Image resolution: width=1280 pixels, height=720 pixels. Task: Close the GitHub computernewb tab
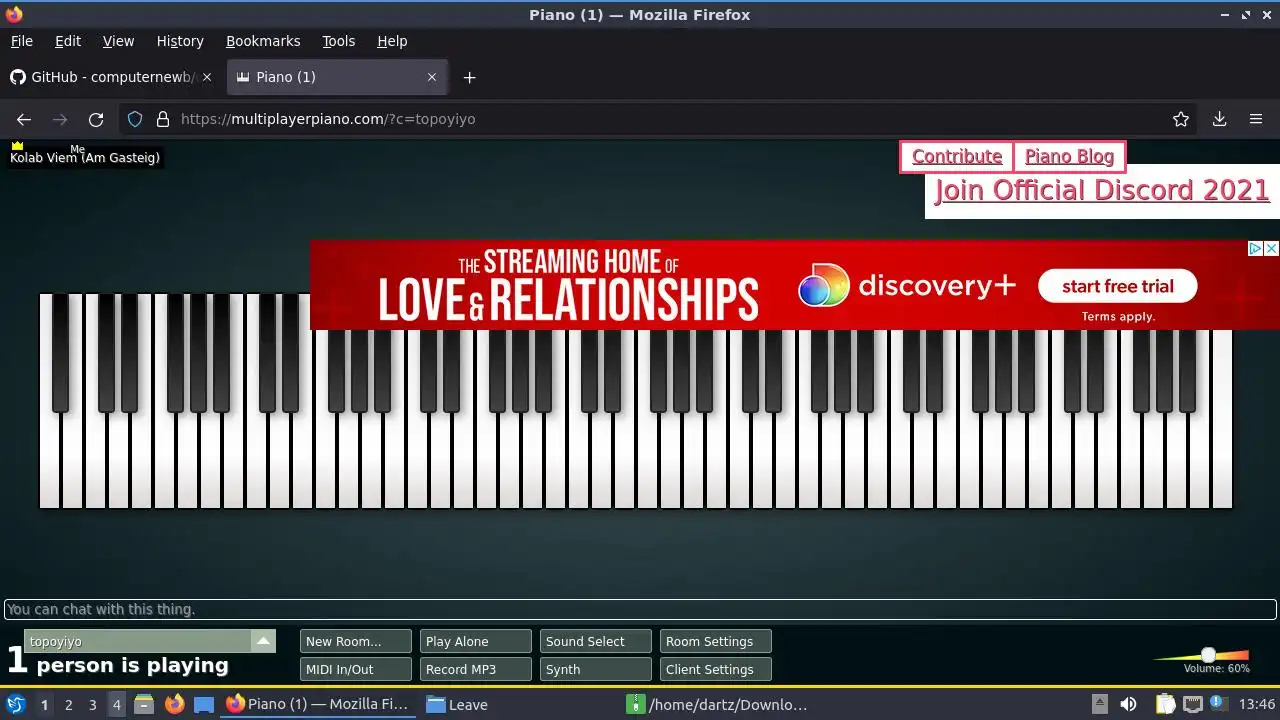pos(207,77)
